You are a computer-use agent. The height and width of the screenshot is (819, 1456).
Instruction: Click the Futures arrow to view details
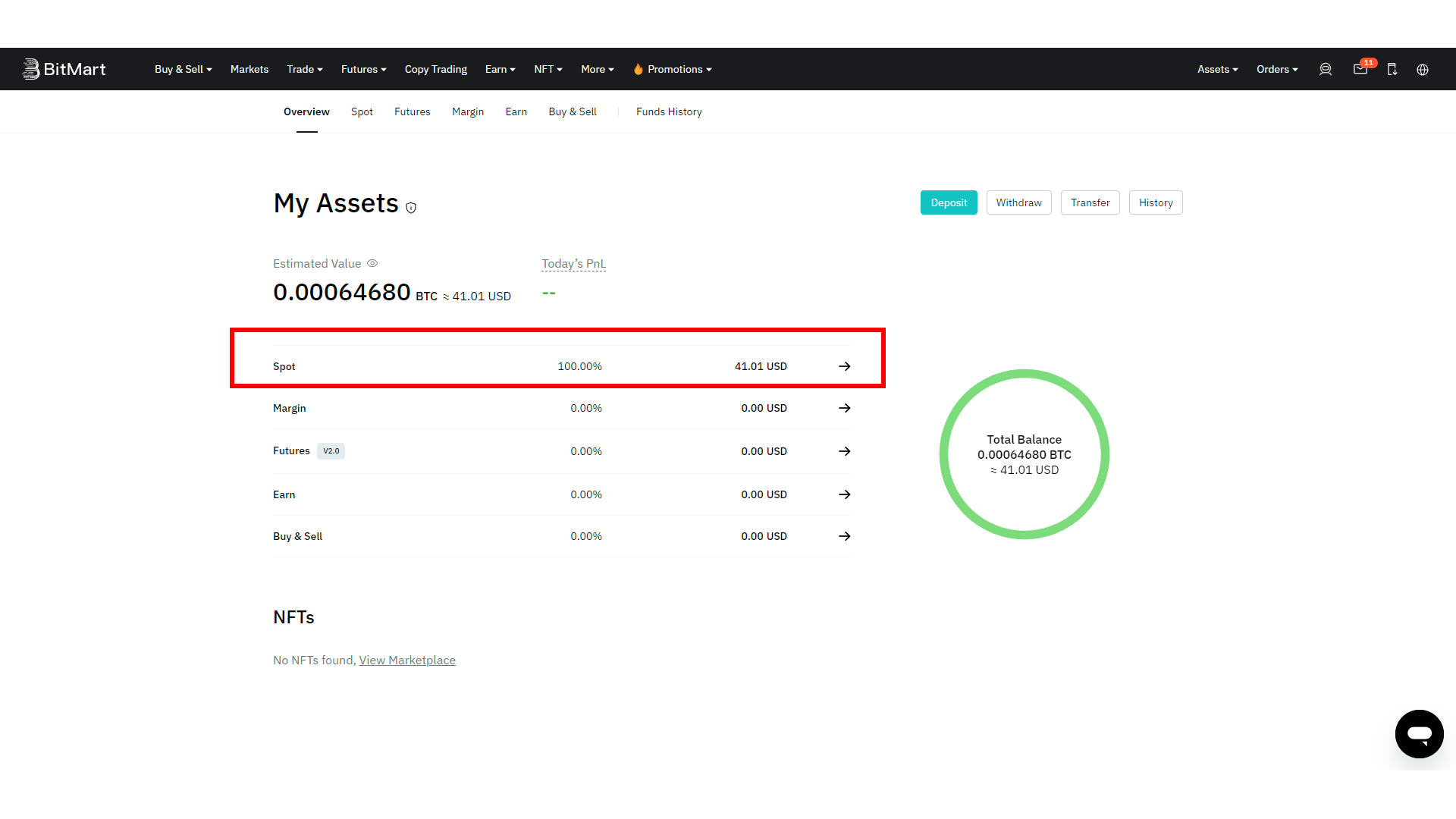[845, 450]
